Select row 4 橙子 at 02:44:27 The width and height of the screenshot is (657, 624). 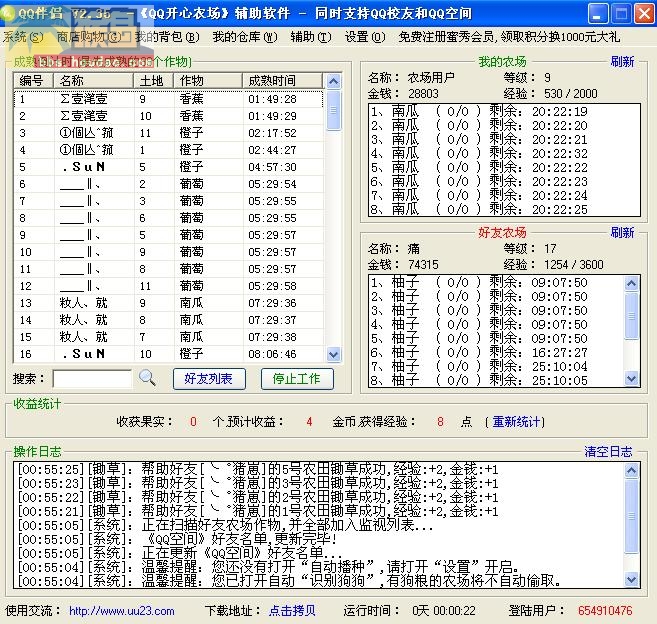168,150
